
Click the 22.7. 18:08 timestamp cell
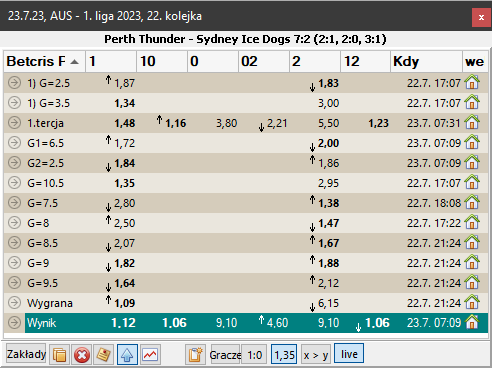click(x=434, y=203)
